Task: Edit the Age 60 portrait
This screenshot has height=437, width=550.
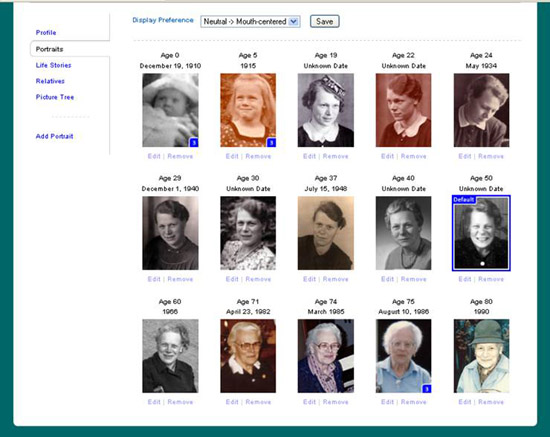Action: pyautogui.click(x=154, y=402)
